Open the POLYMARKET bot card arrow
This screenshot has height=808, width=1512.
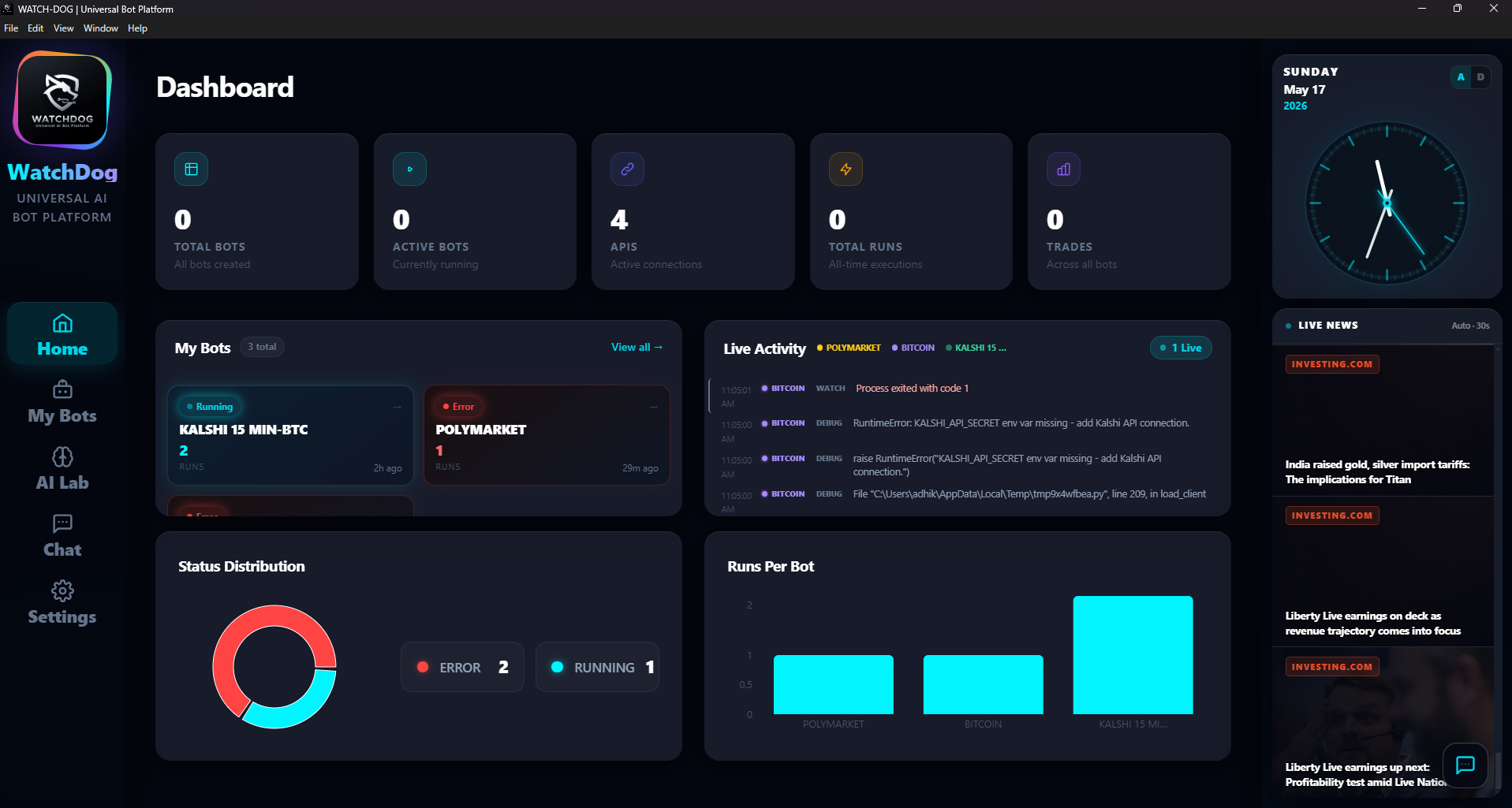point(654,407)
